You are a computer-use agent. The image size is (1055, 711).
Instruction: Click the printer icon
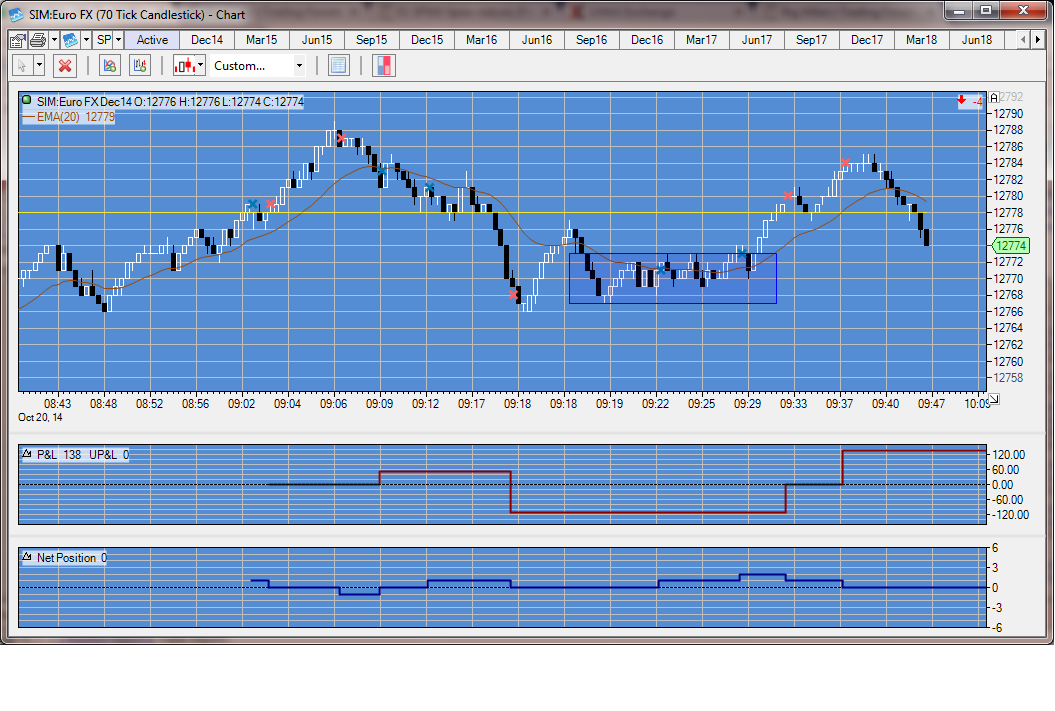pos(38,40)
